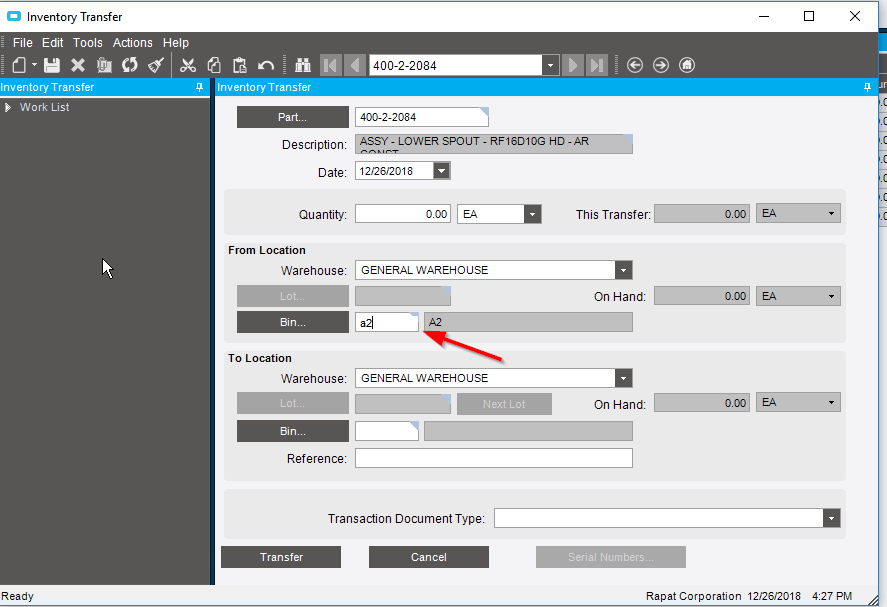Viewport: 887px width, 607px height.
Task: Click the Clear broom icon
Action: [156, 65]
